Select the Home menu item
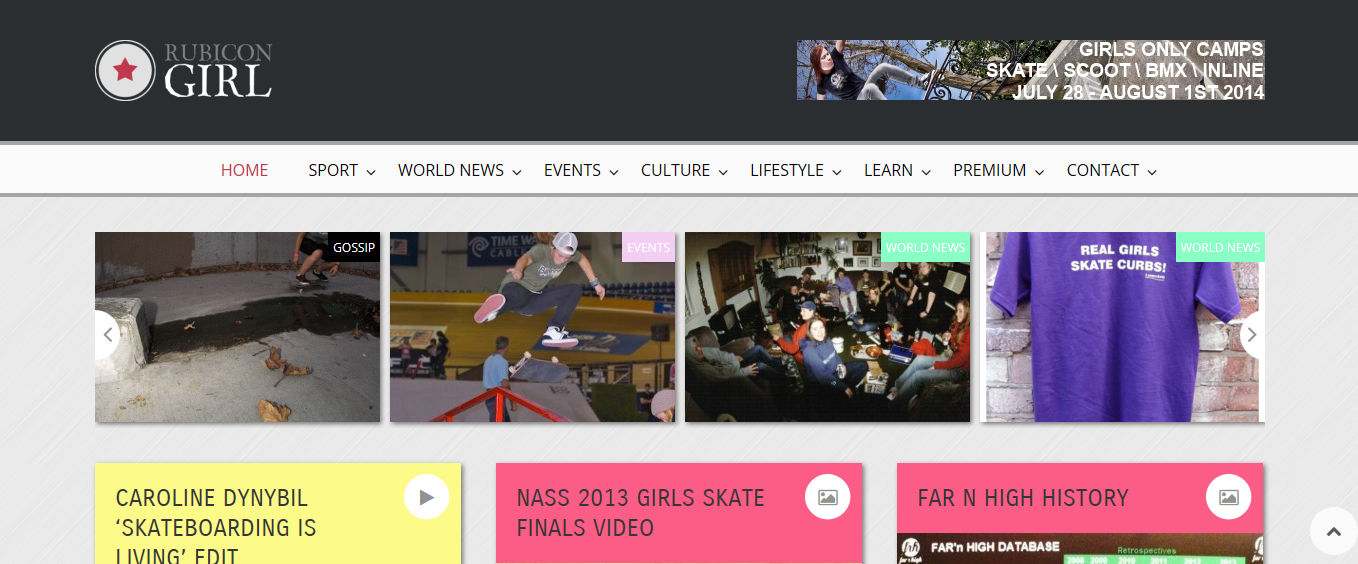The image size is (1358, 564). point(244,170)
